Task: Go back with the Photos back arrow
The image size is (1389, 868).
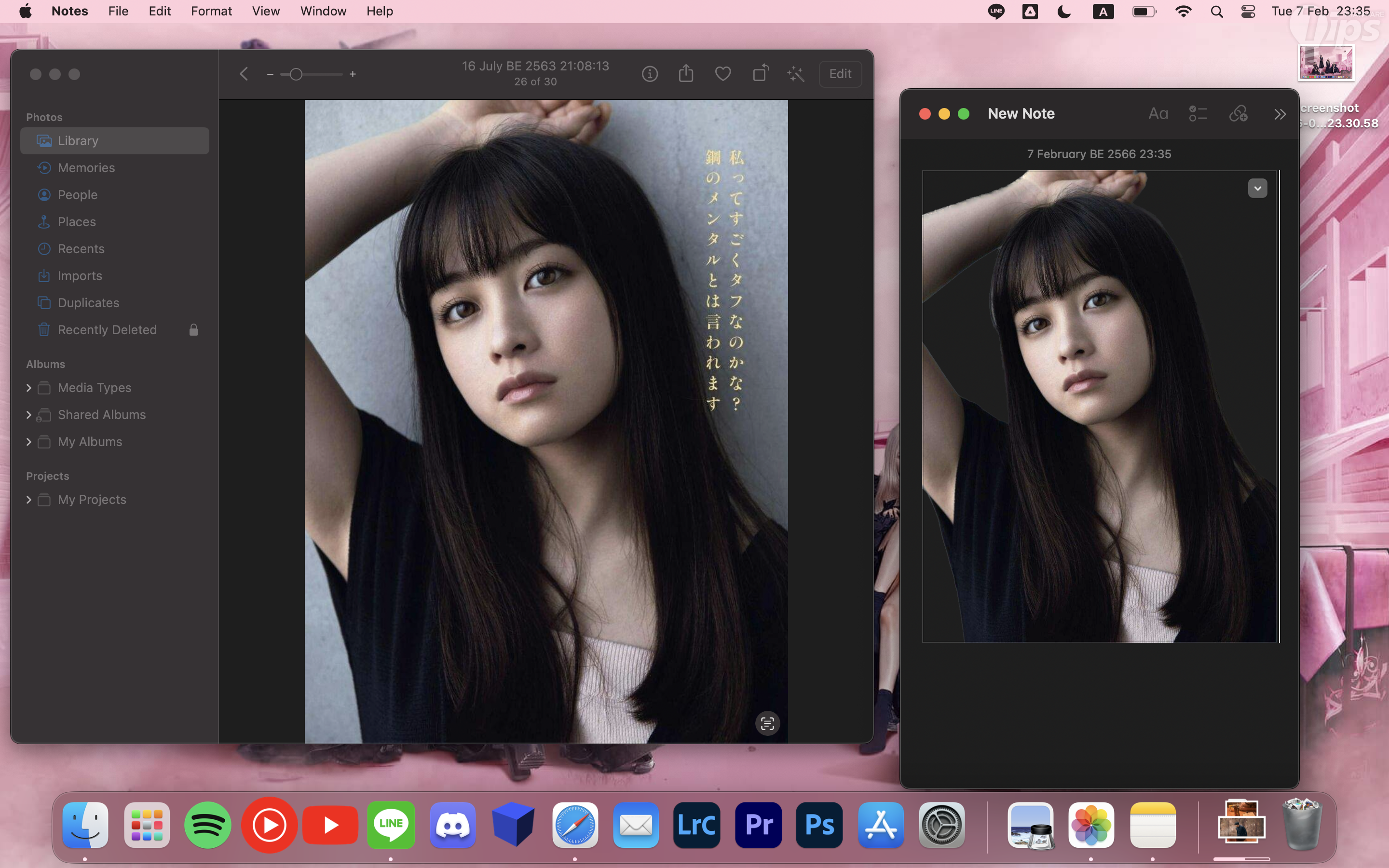Action: tap(244, 74)
